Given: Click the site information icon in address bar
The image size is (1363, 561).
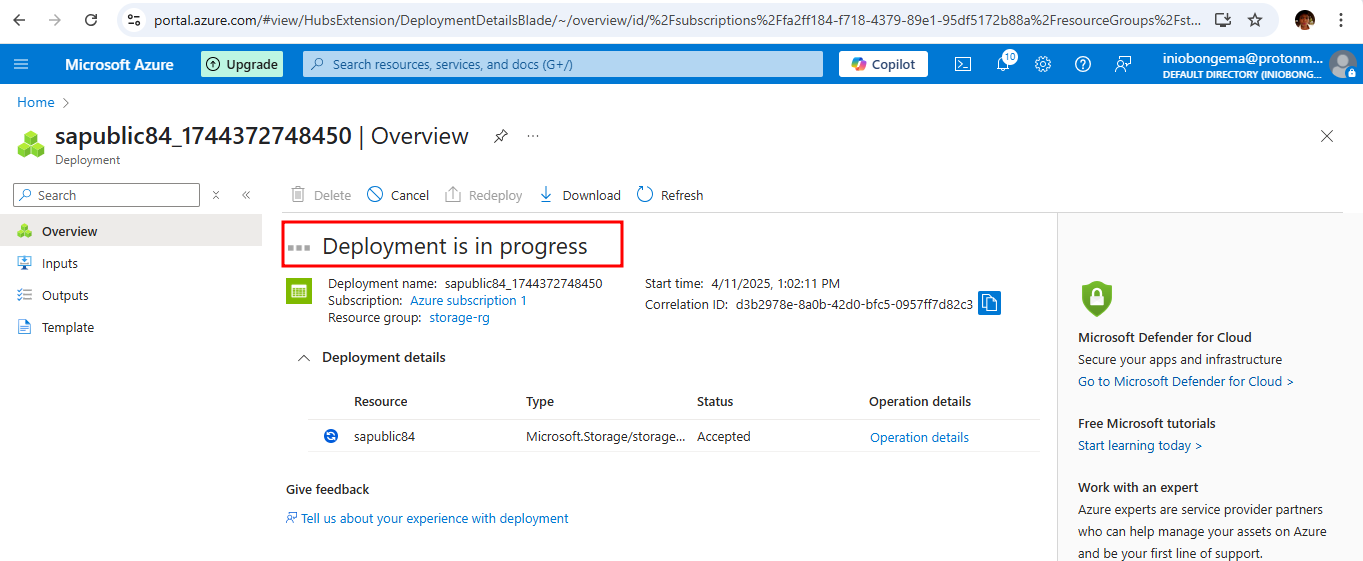Looking at the screenshot, I should point(134,20).
